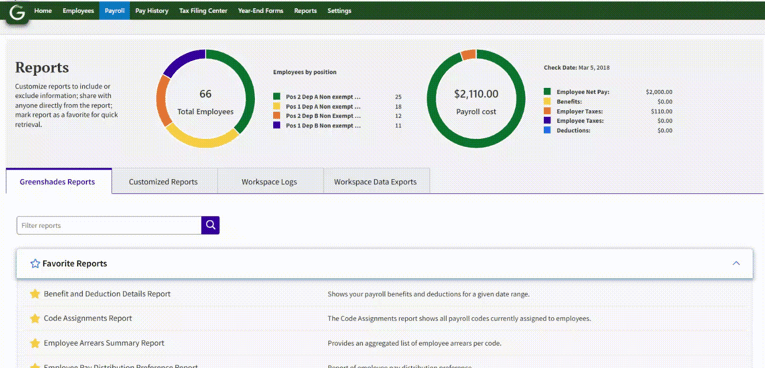Go to Tax Filing Center
Viewport: 765px width, 368px height.
[x=203, y=11]
